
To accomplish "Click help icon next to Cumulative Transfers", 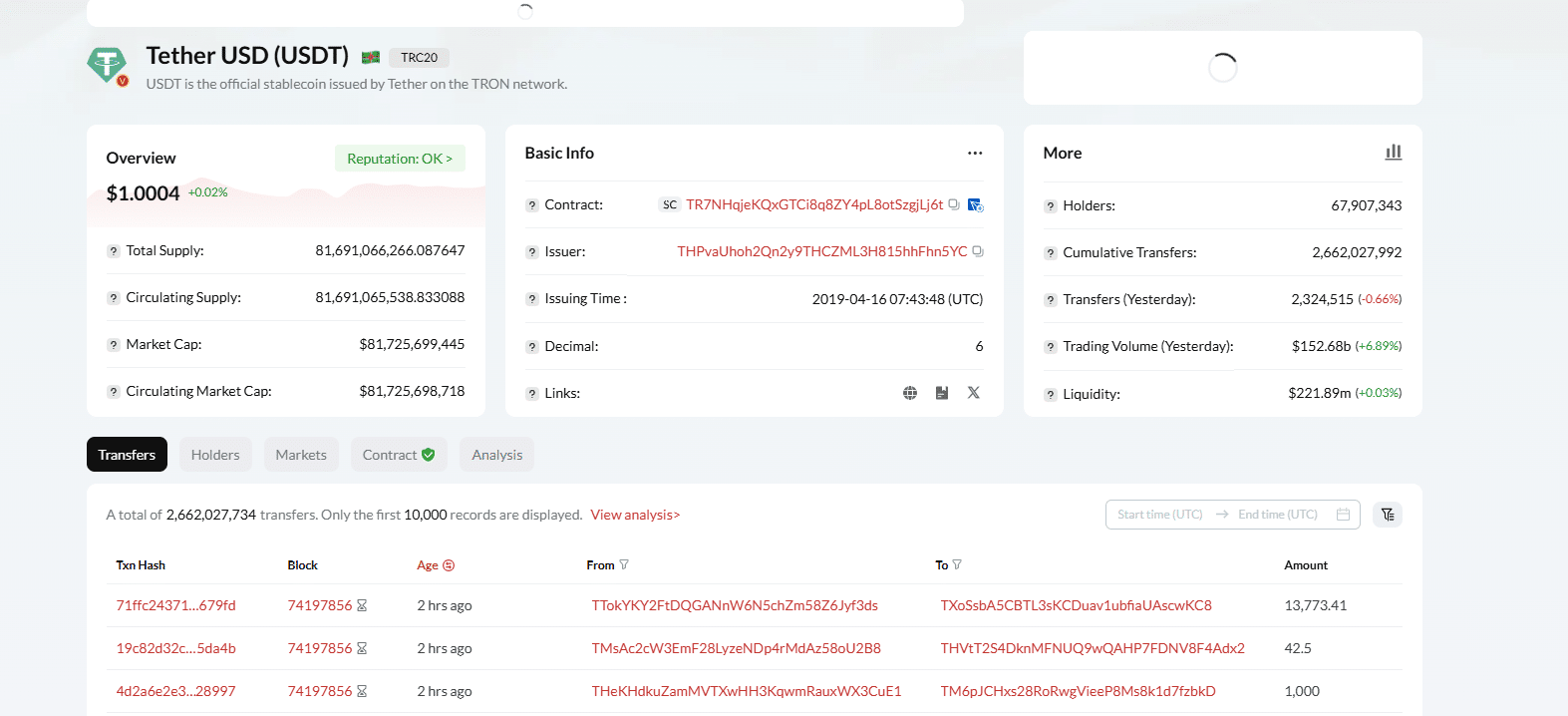I will point(1051,253).
